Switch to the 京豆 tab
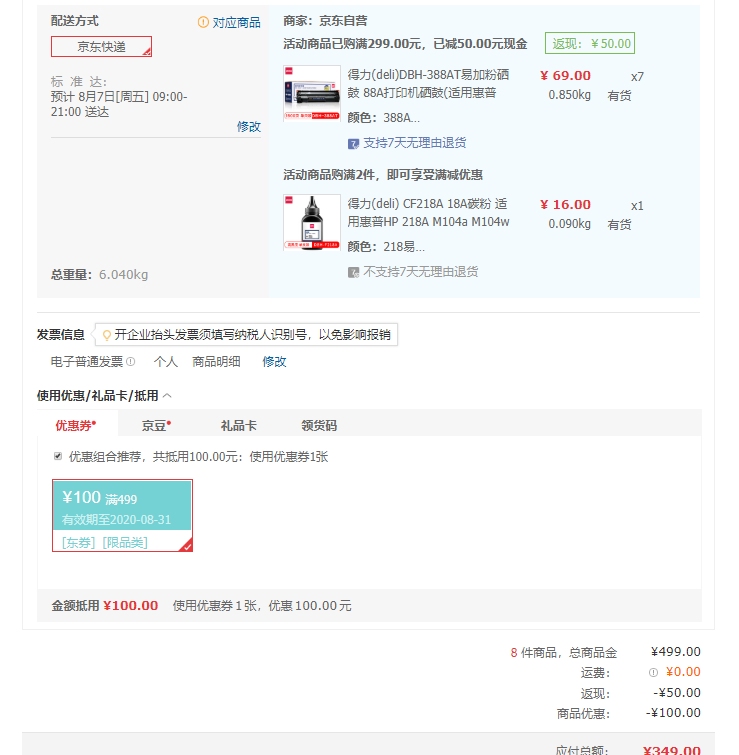Screen dimensions: 739x755 coord(156,425)
